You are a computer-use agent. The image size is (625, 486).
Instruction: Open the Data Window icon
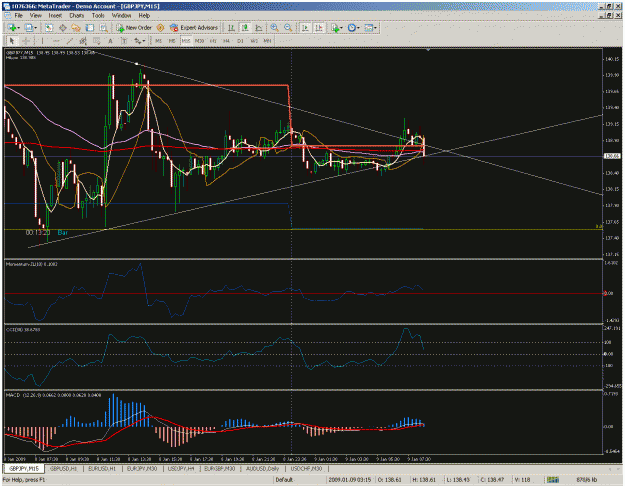coord(63,28)
